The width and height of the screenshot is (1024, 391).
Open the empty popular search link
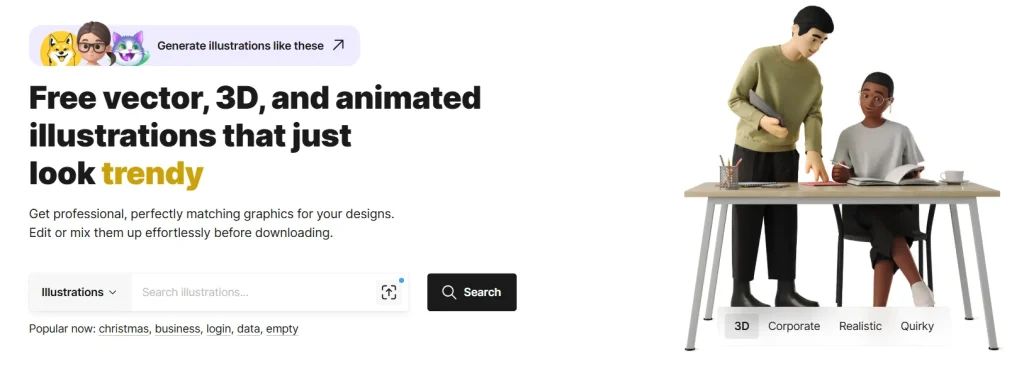point(282,329)
